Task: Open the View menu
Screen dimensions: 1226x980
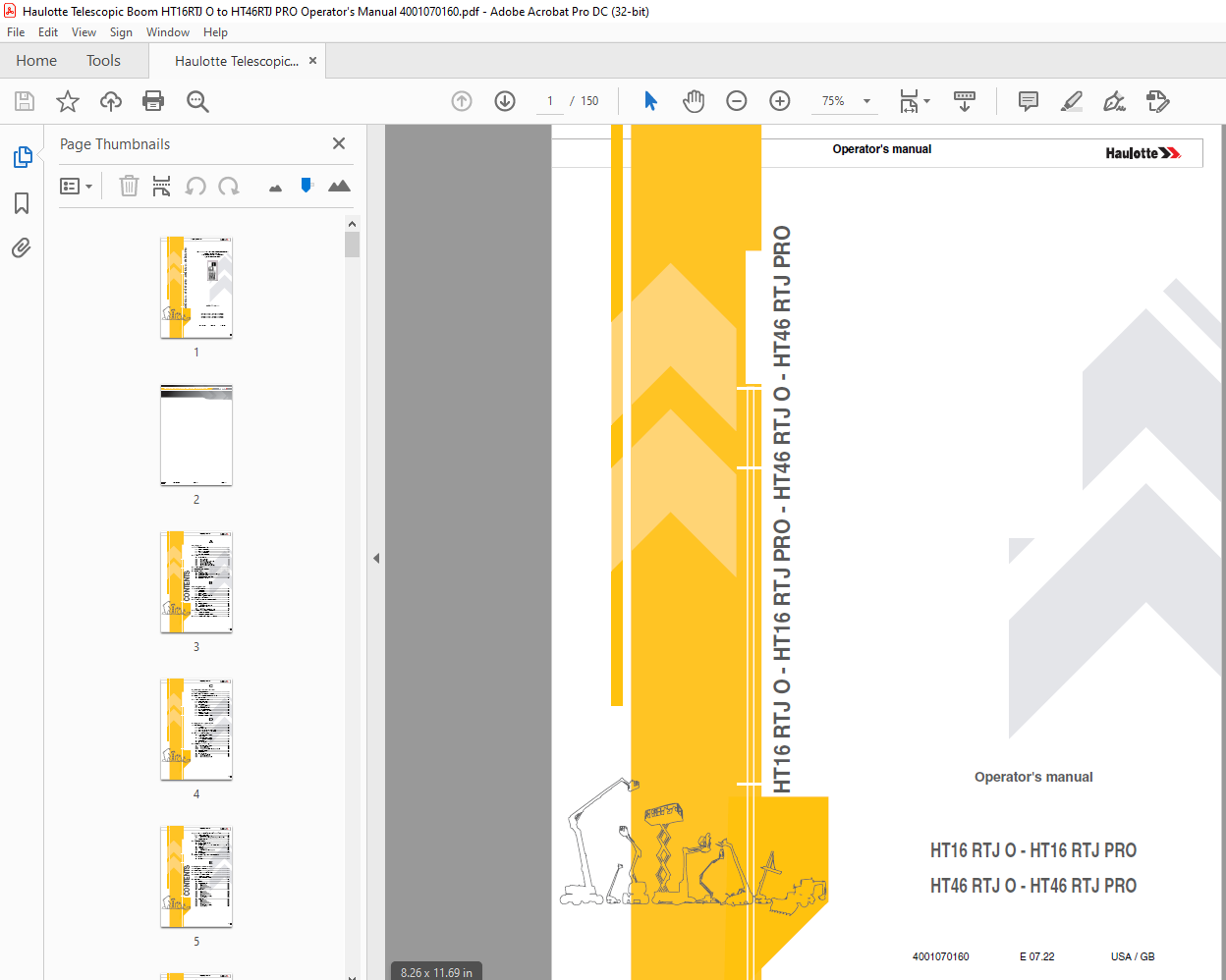Action: pyautogui.click(x=84, y=32)
